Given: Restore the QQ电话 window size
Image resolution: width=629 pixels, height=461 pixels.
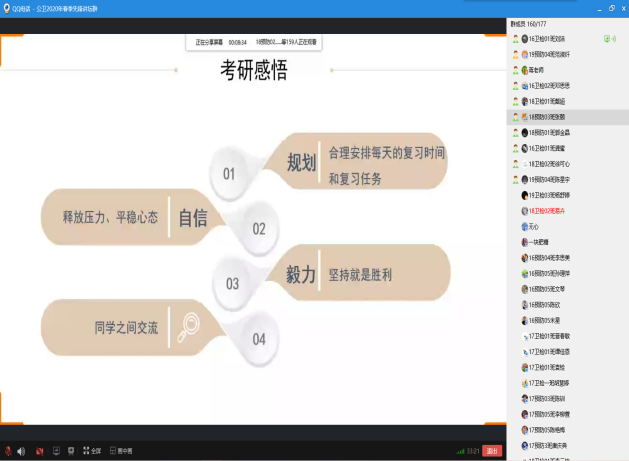Looking at the screenshot, I should click(x=612, y=8).
